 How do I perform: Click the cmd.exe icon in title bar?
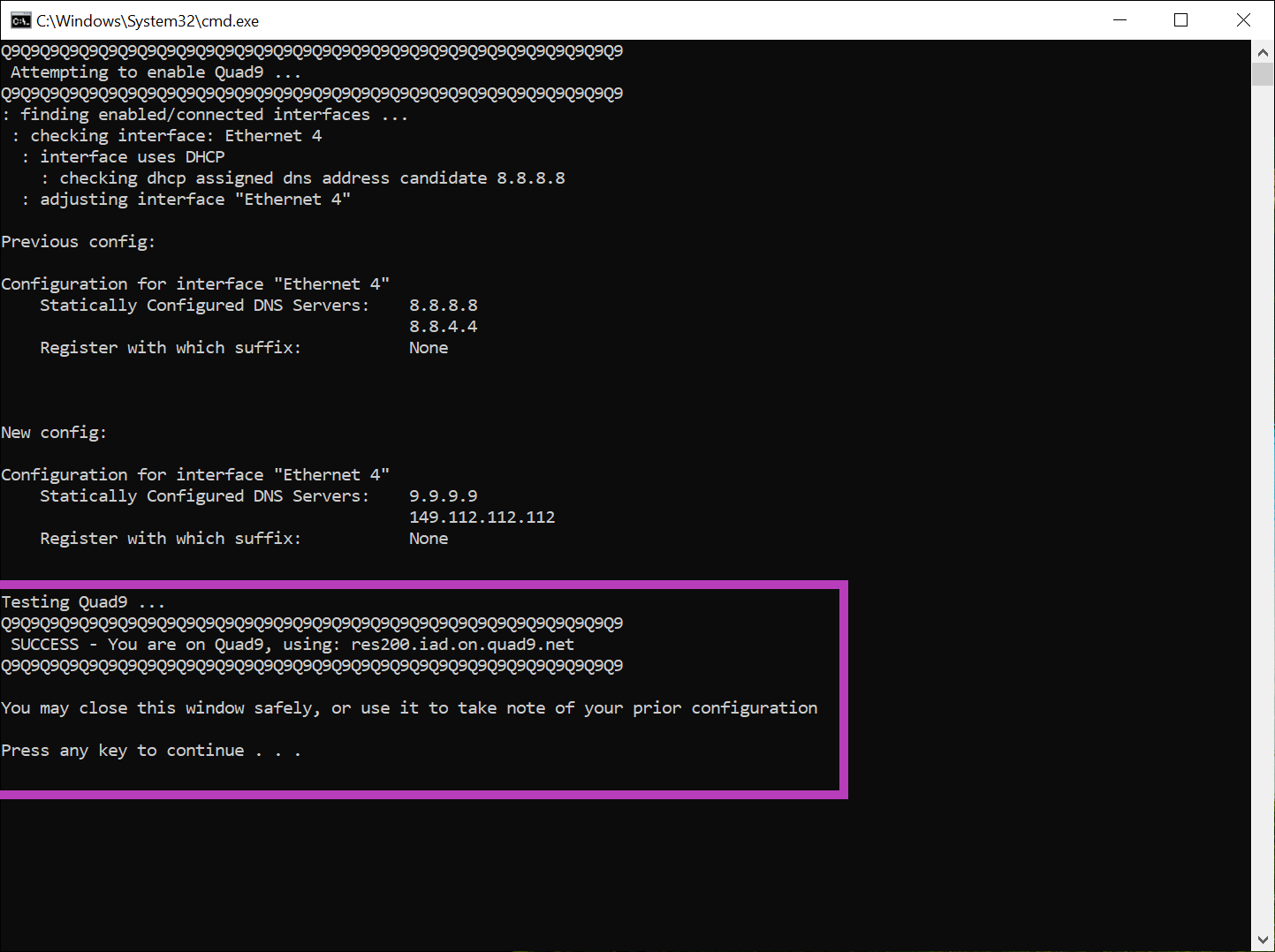tap(21, 20)
